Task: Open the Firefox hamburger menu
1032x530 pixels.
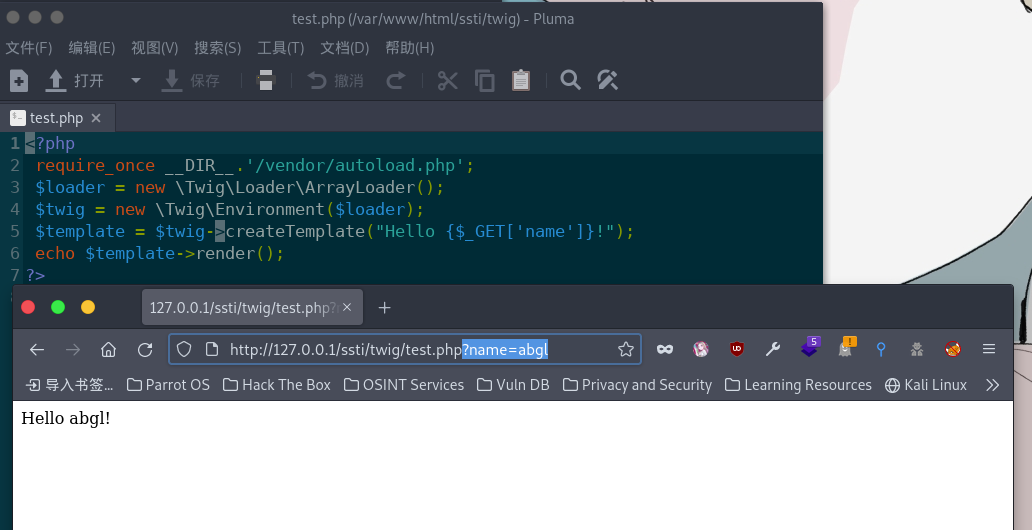Action: point(989,349)
